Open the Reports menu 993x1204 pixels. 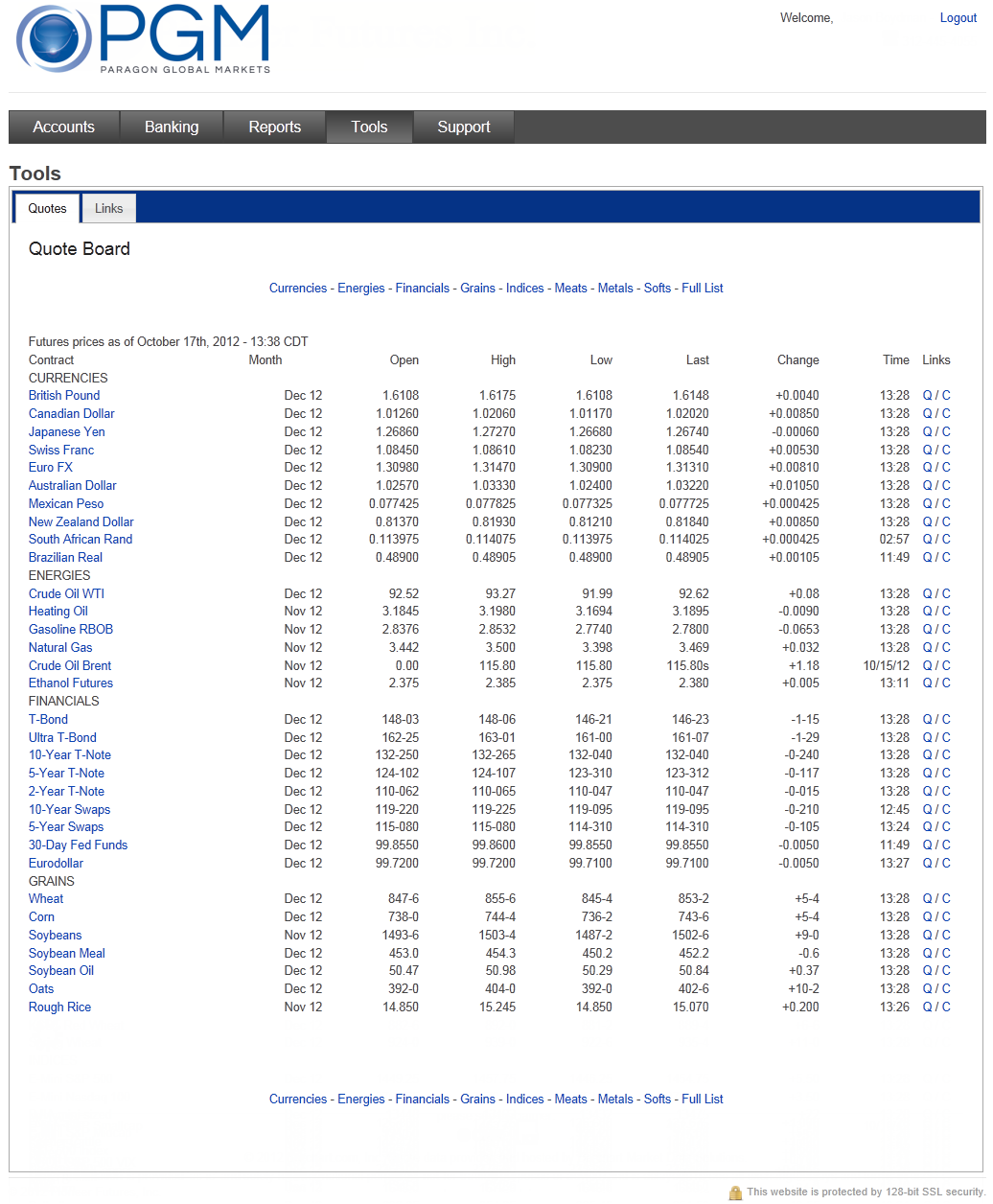click(x=275, y=127)
